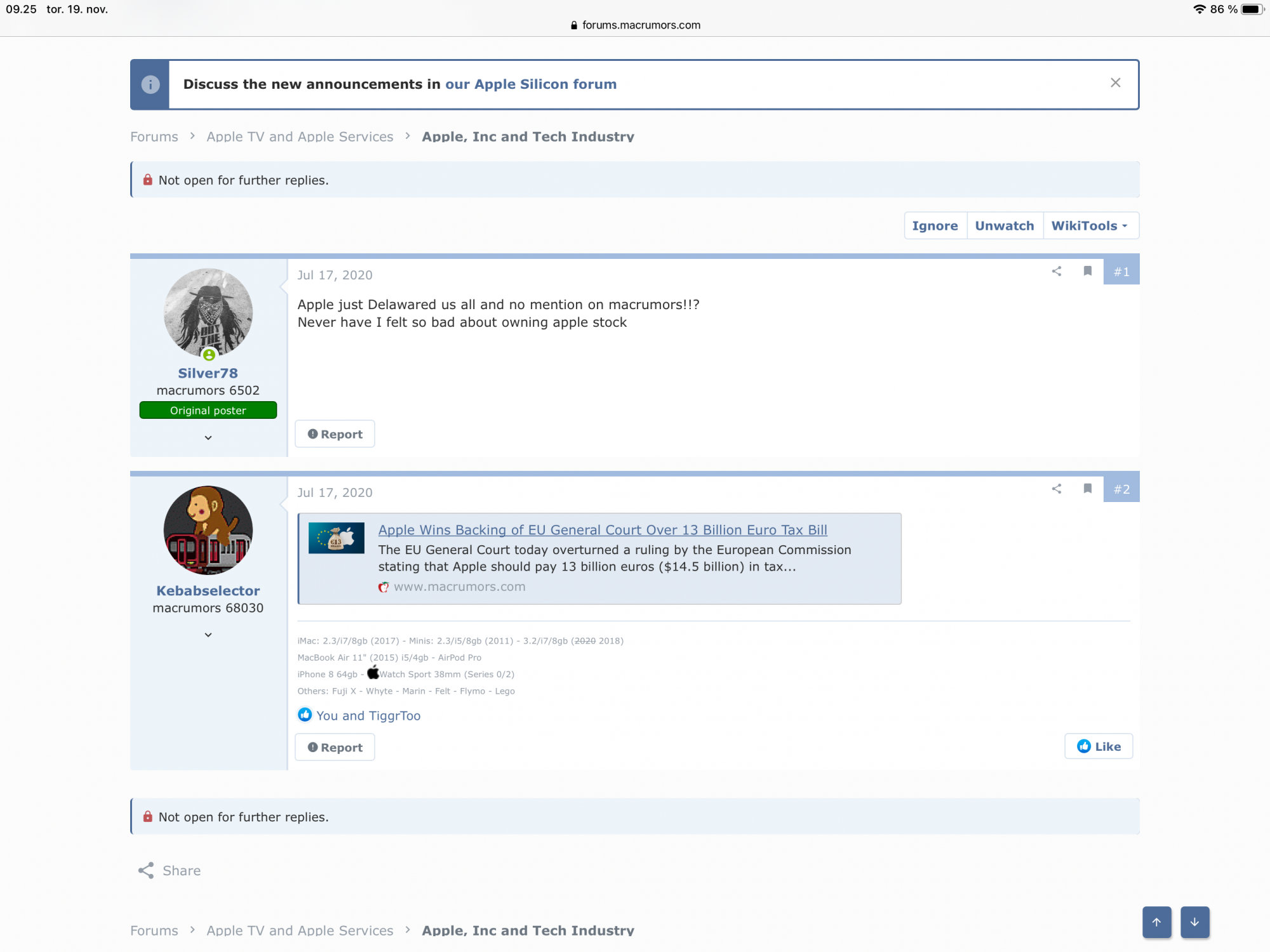Click Unwatch to stop watching thread
The width and height of the screenshot is (1270, 952).
[1005, 226]
